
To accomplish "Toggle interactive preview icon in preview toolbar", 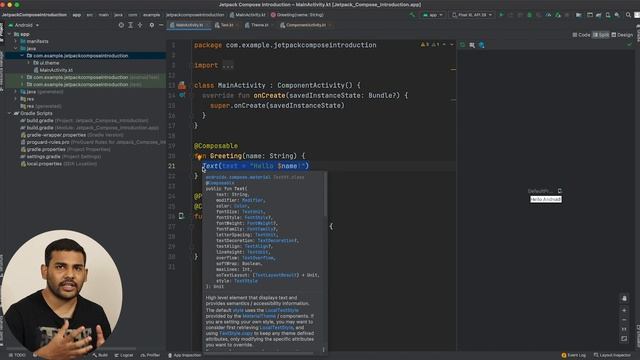I will (x=472, y=45).
